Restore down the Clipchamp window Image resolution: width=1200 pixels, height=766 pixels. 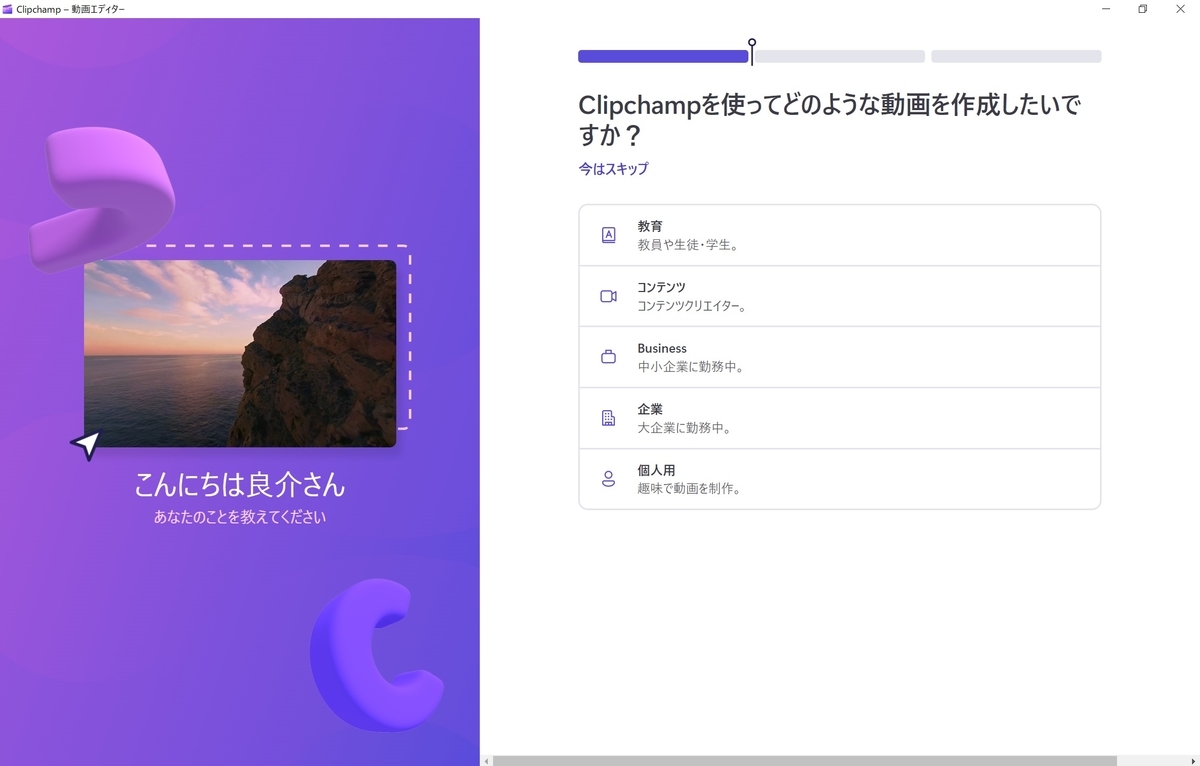click(x=1142, y=9)
